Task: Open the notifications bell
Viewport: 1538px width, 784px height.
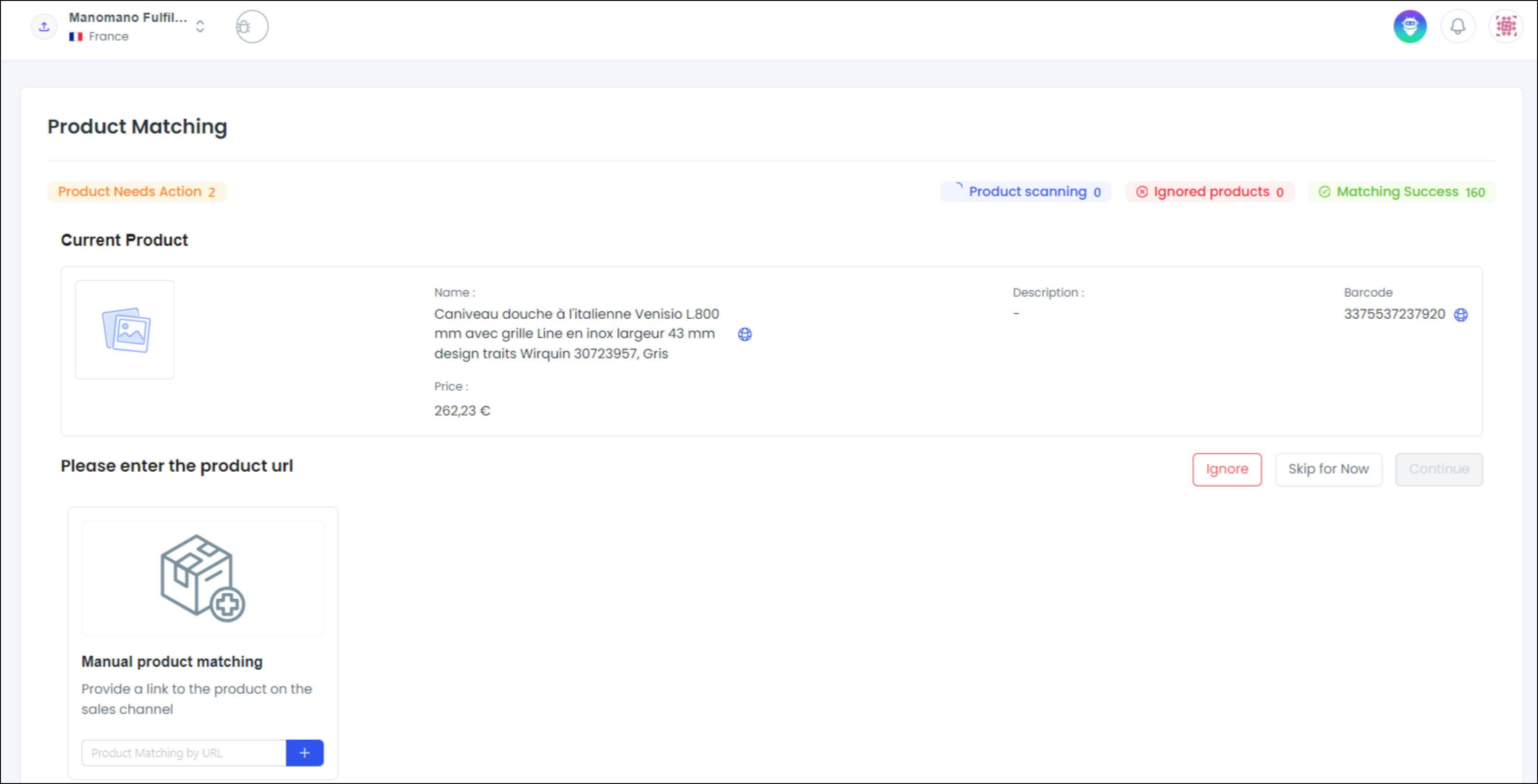Action: 1457,27
